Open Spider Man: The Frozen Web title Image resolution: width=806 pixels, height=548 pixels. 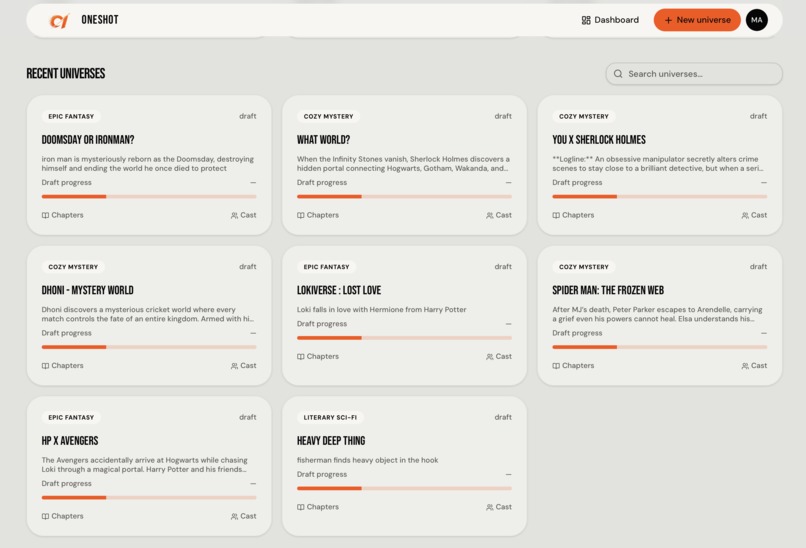[608, 290]
